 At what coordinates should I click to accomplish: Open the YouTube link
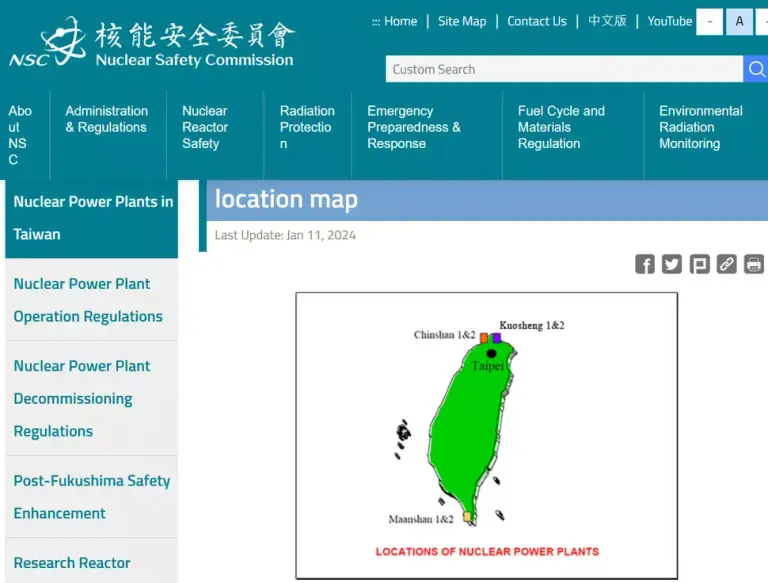[670, 21]
